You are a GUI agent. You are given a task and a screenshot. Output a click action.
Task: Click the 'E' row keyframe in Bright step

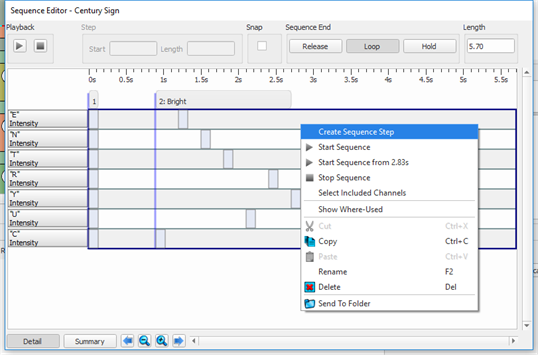[183, 119]
